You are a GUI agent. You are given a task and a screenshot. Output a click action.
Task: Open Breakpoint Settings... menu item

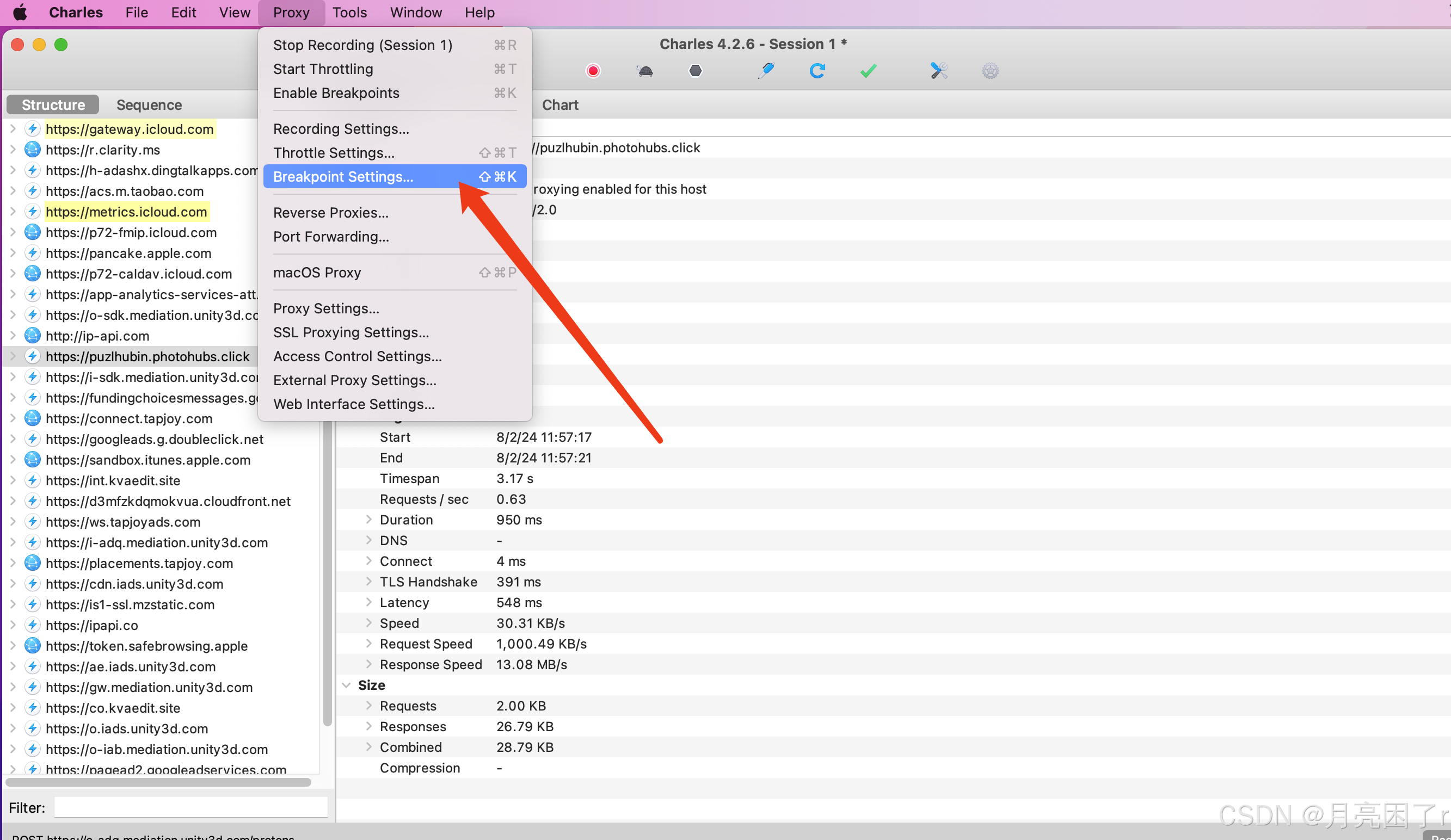(x=395, y=177)
